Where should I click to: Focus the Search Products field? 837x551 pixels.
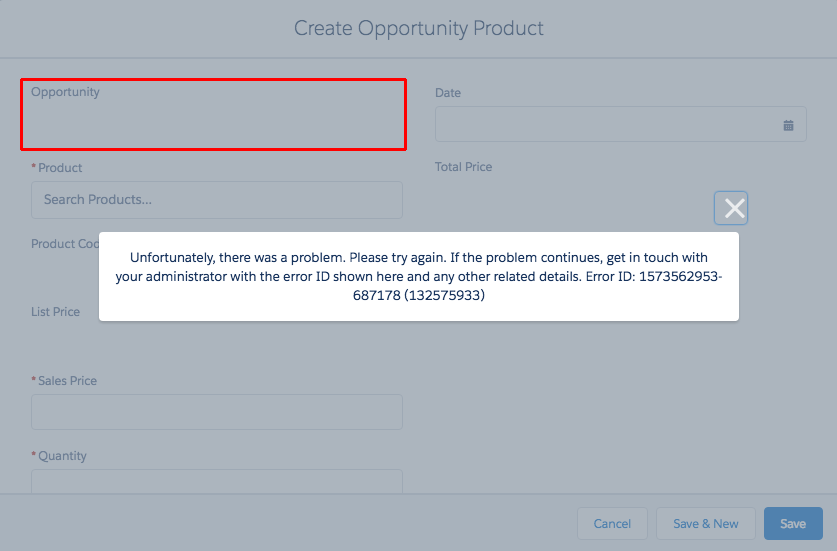216,200
